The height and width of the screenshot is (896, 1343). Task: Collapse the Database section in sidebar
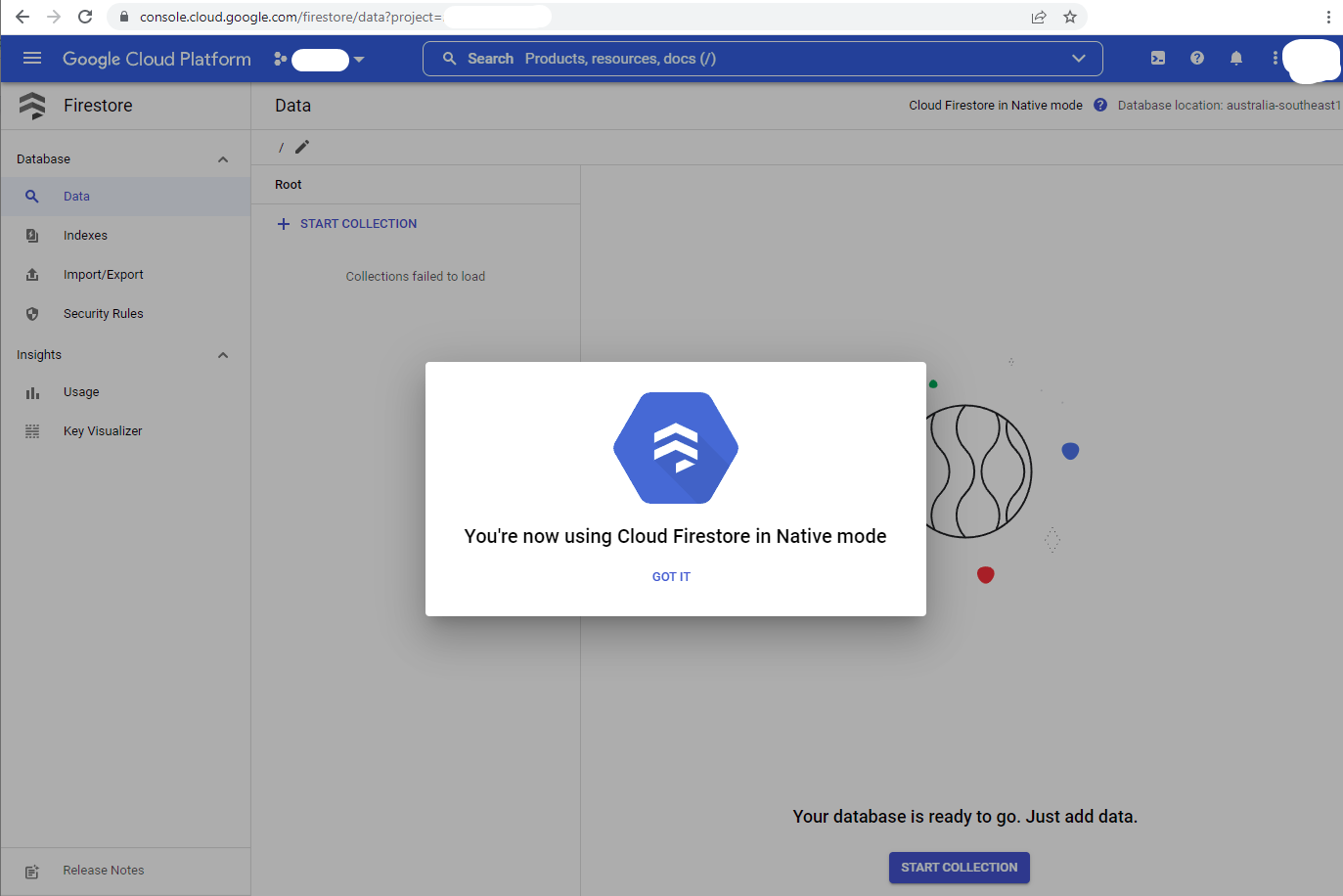(x=223, y=157)
